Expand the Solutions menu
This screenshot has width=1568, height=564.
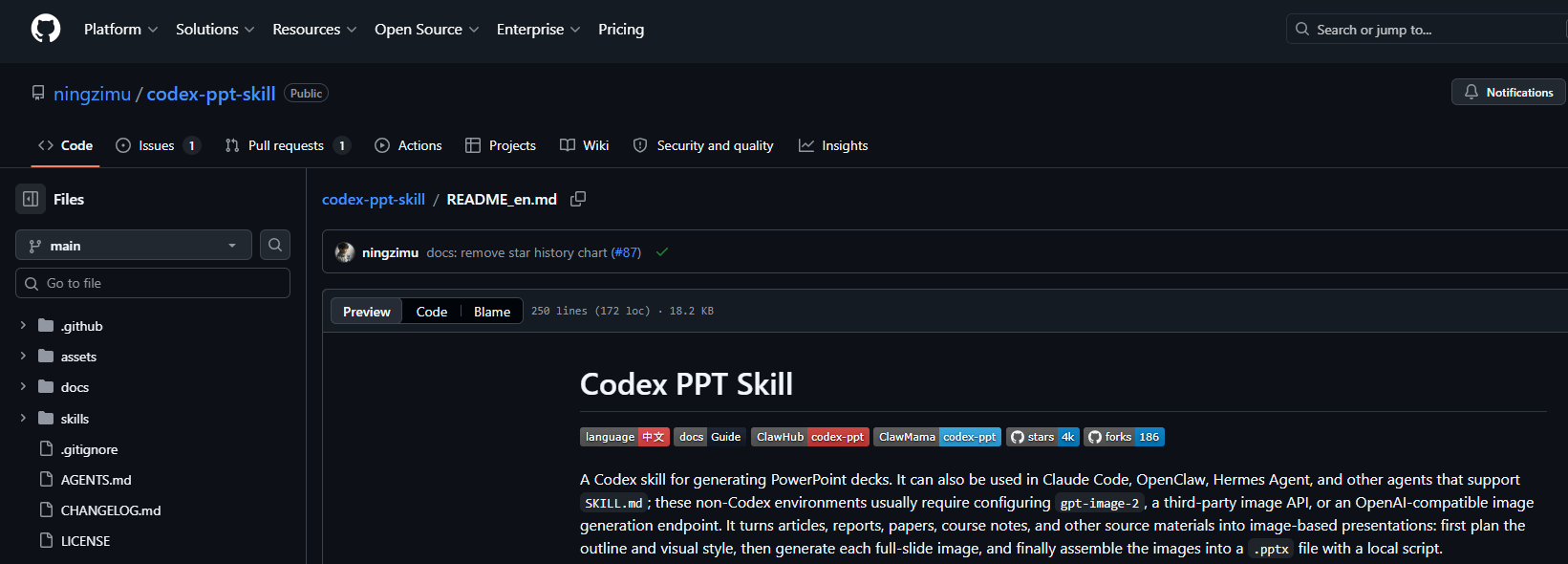click(x=215, y=30)
